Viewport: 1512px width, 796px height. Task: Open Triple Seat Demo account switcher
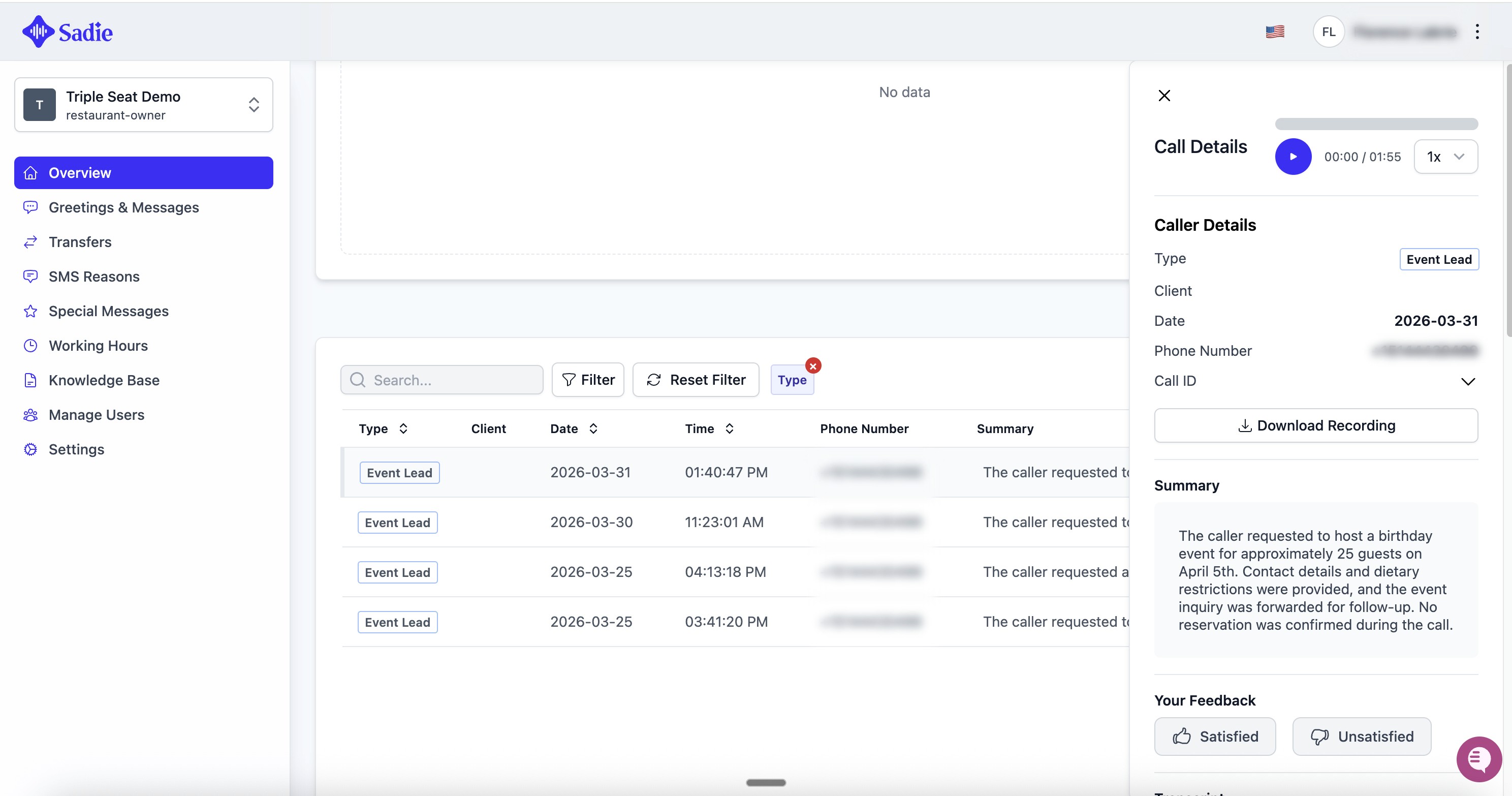pos(144,105)
